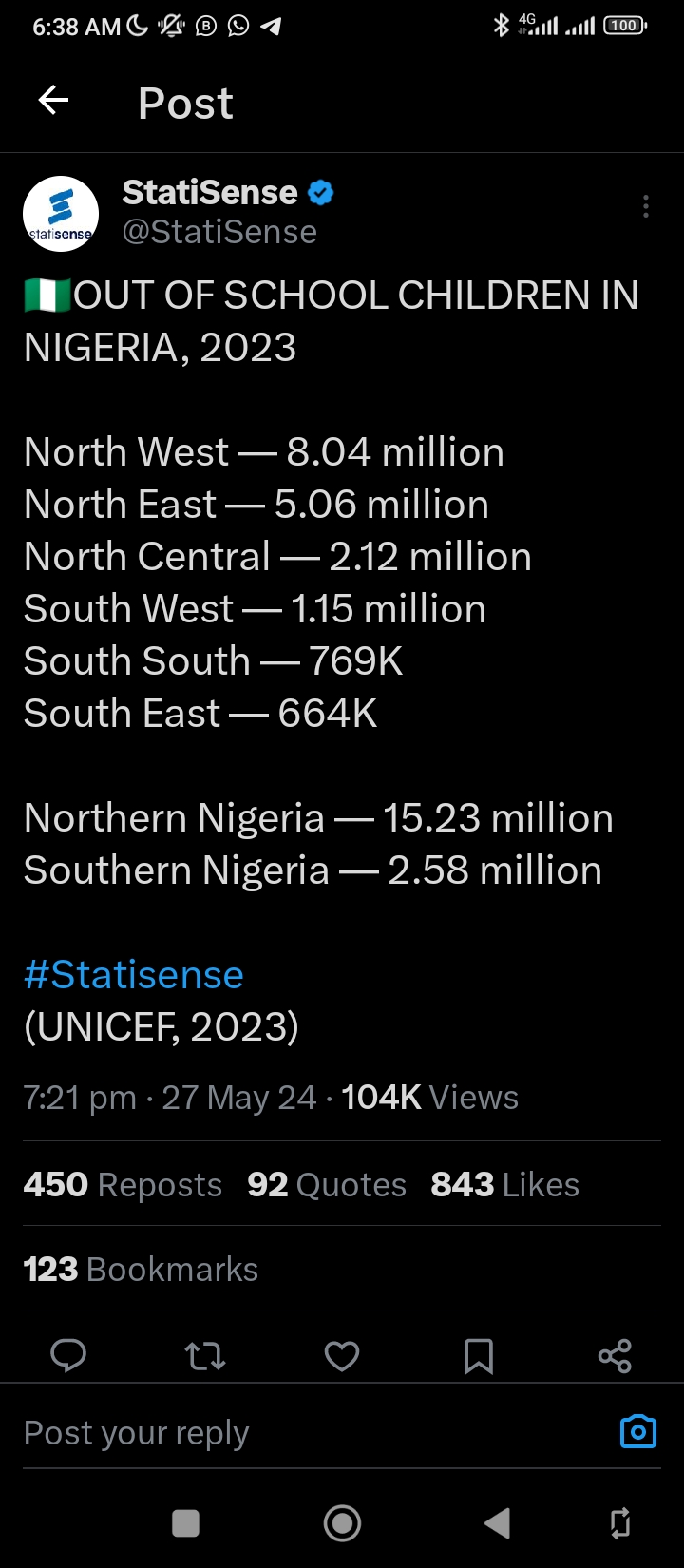Bookmark the post with bookmark icon
Screen dimensions: 684x1568
pos(478,1356)
